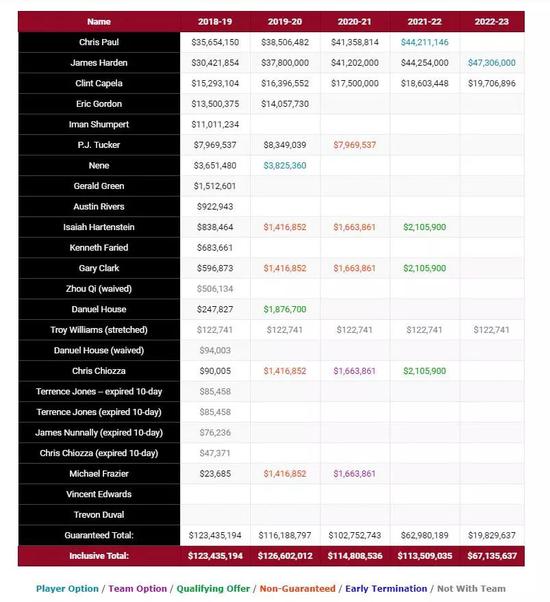
Task: Select the 2018-19 column header
Action: point(215,22)
